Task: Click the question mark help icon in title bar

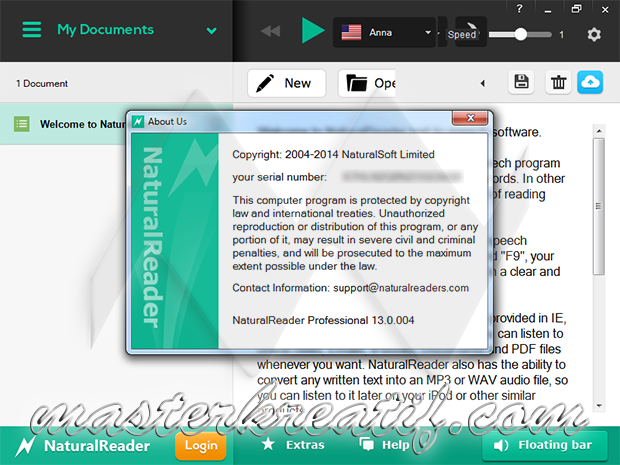Action: click(x=520, y=8)
